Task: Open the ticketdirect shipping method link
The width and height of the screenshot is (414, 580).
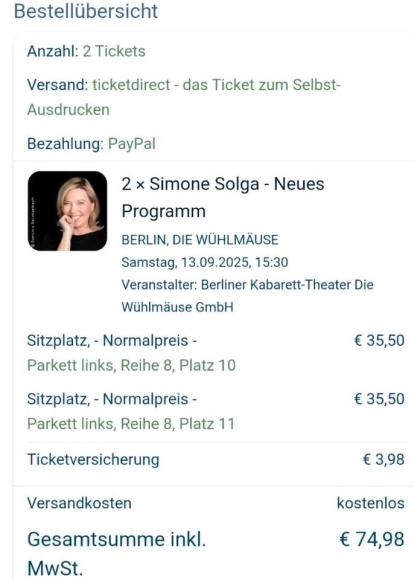Action: [216, 85]
